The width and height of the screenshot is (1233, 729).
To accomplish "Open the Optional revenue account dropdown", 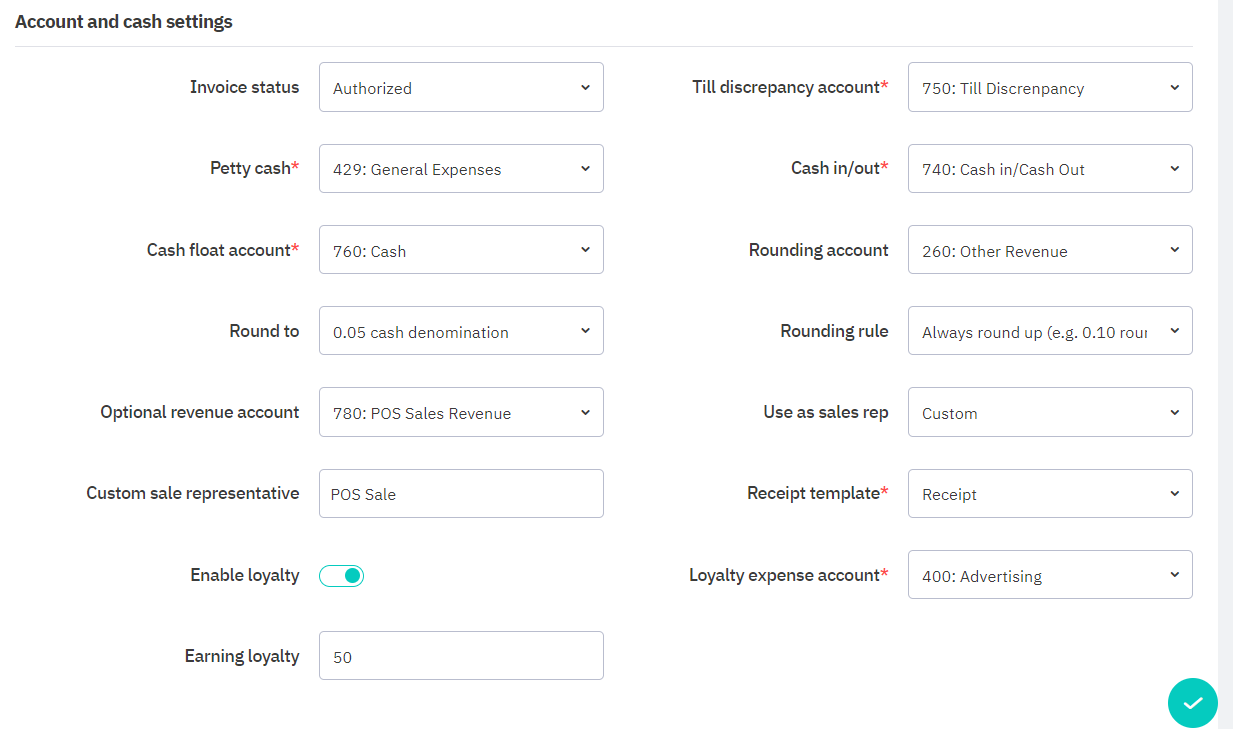I will [x=460, y=412].
